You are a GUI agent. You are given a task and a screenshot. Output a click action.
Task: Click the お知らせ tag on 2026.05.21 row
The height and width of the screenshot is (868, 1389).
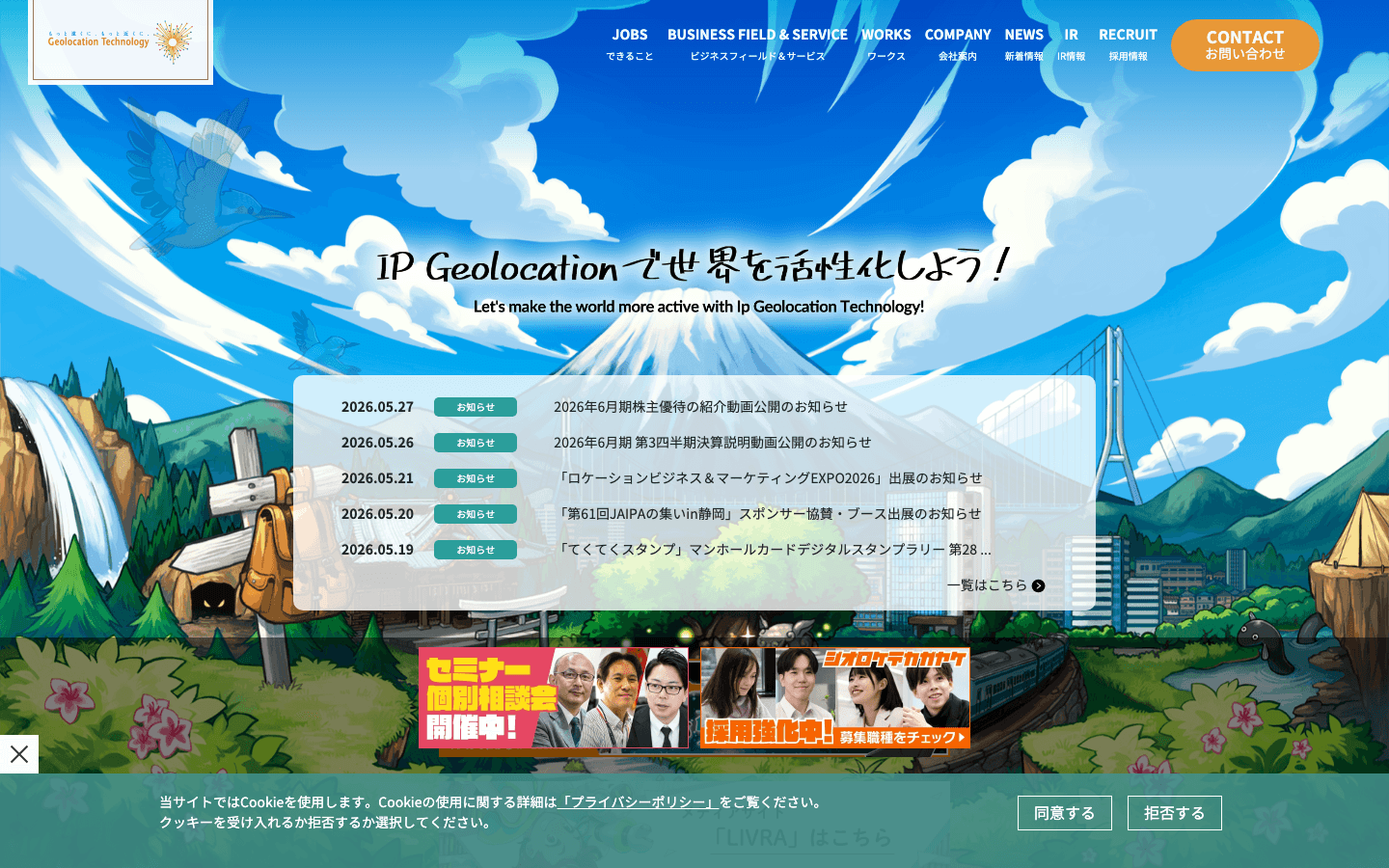click(x=476, y=478)
